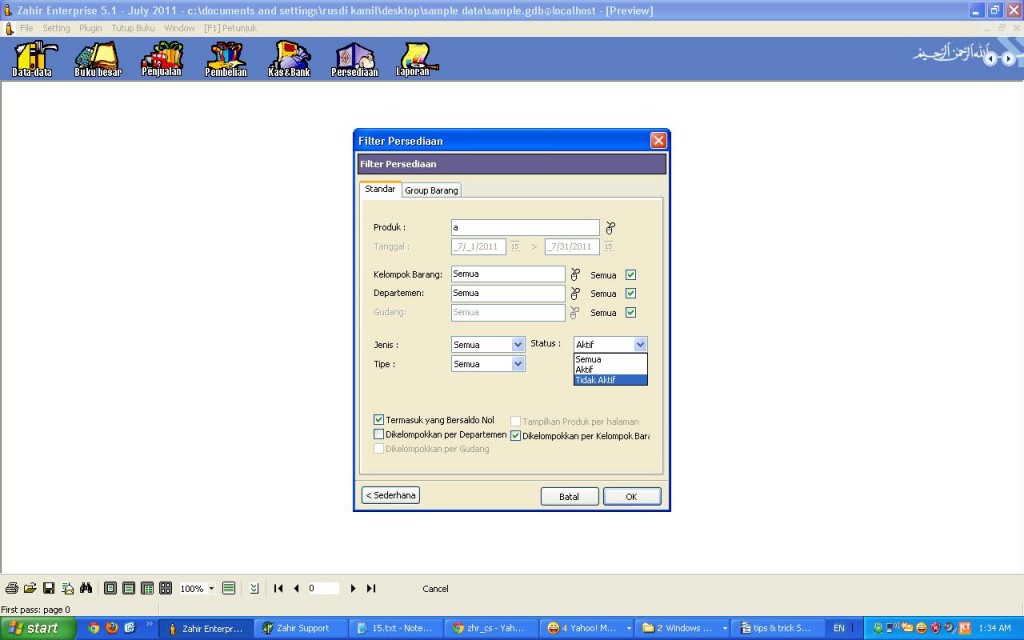The height and width of the screenshot is (640, 1024).
Task: Choose Tidak Aktif in Status list
Action: (611, 380)
